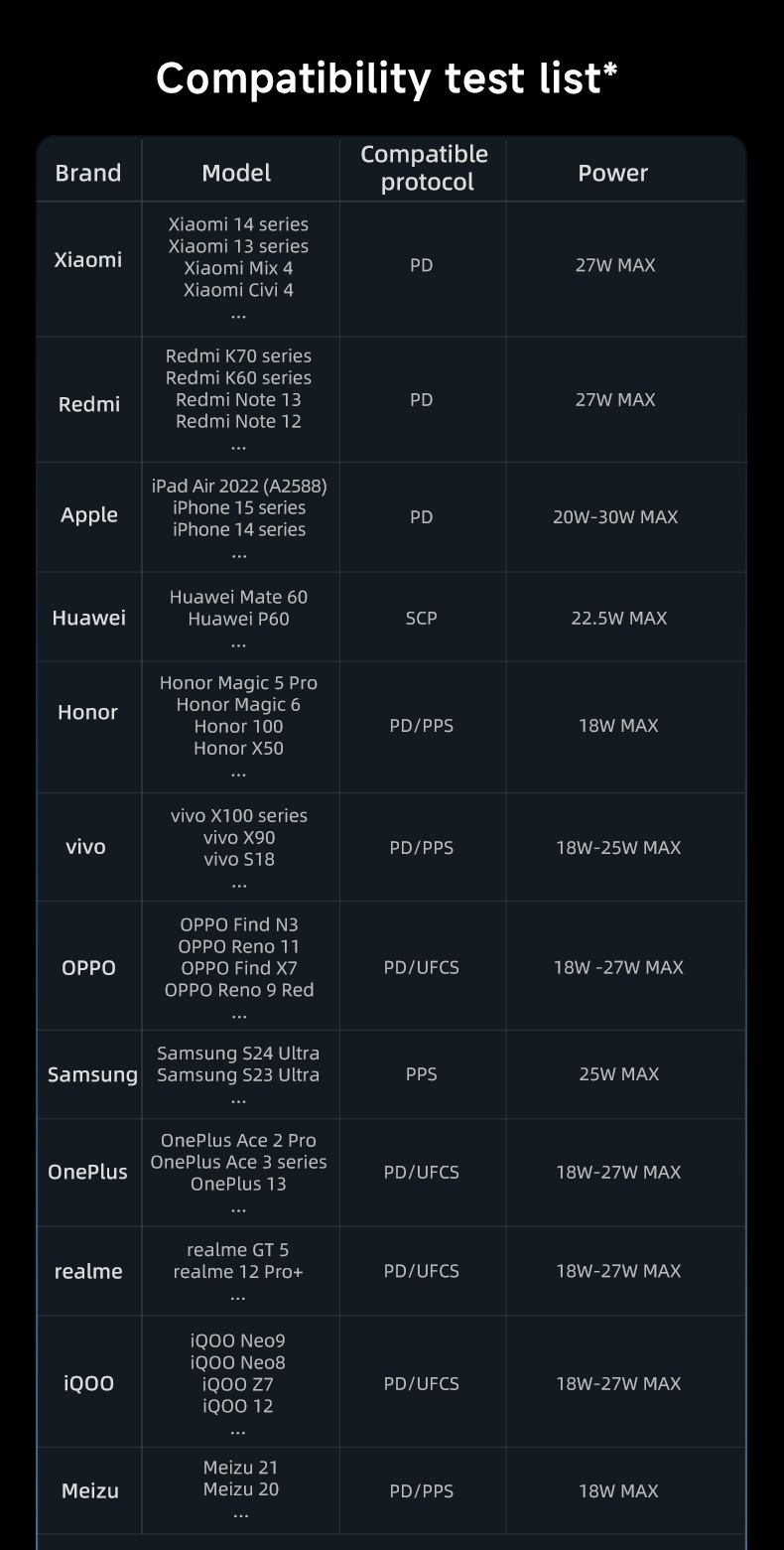Select the Xiaomi brand cell

88,260
